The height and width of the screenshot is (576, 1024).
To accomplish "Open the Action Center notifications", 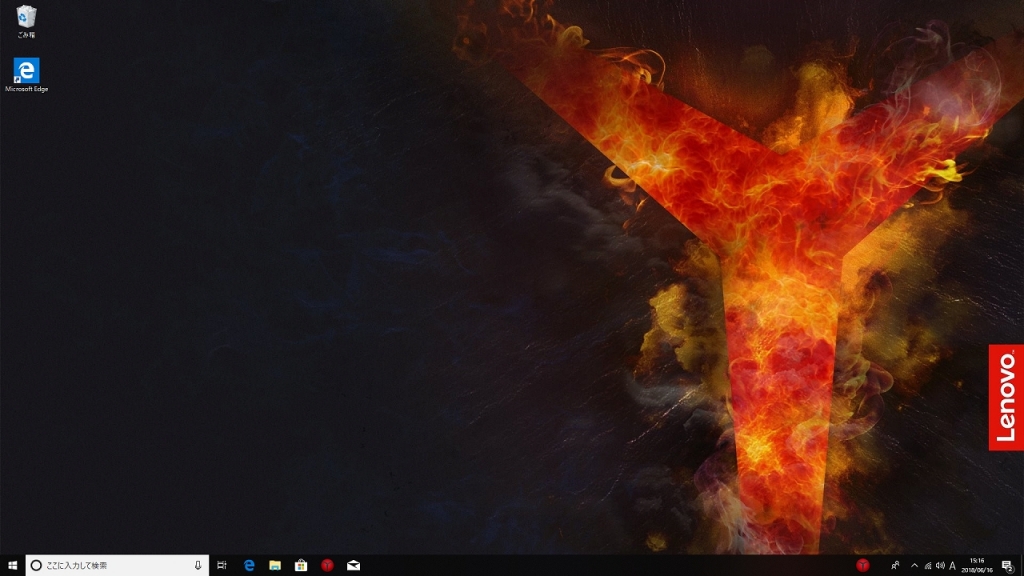I will click(1008, 566).
